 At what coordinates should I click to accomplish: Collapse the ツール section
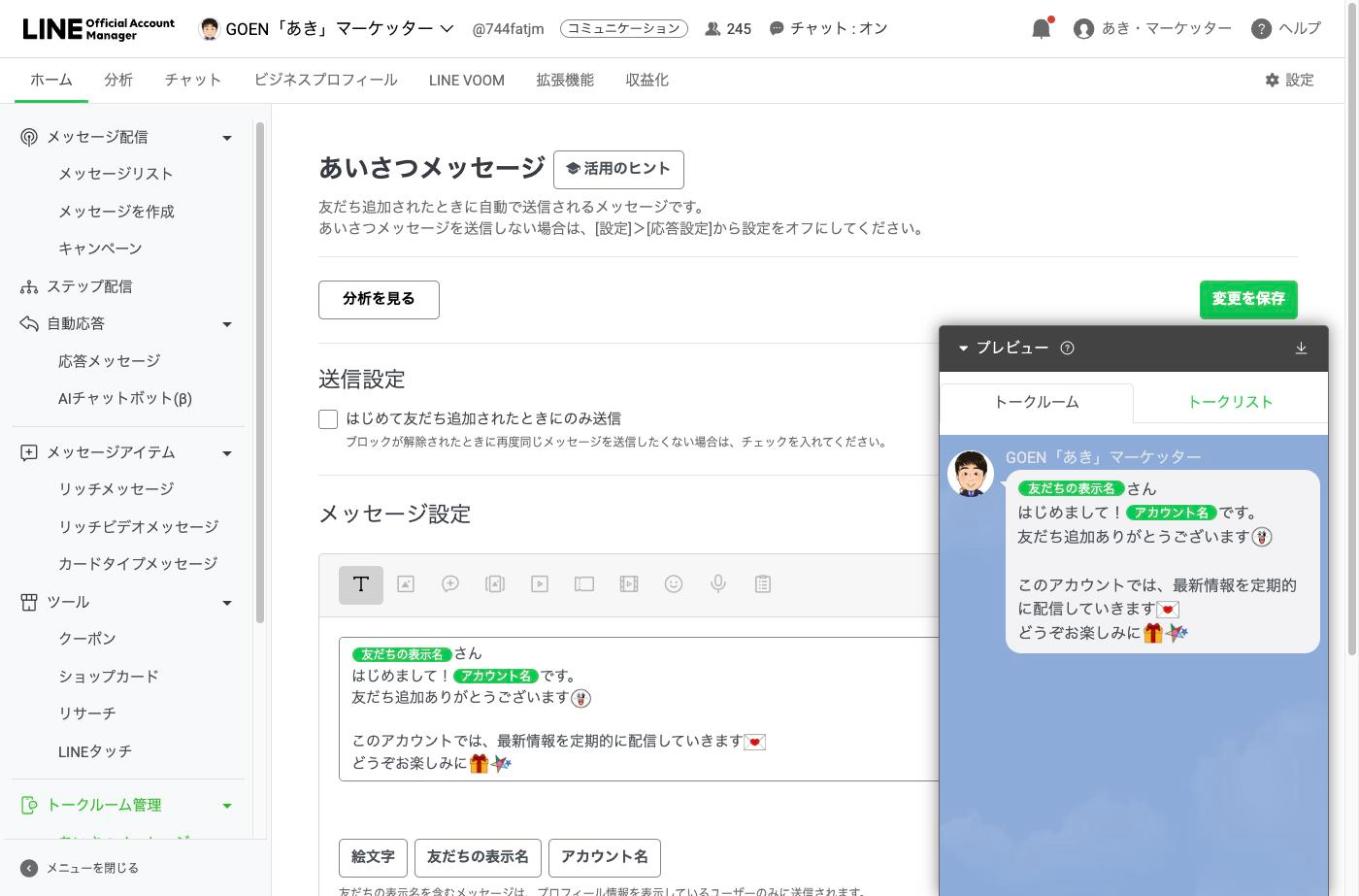(x=227, y=603)
